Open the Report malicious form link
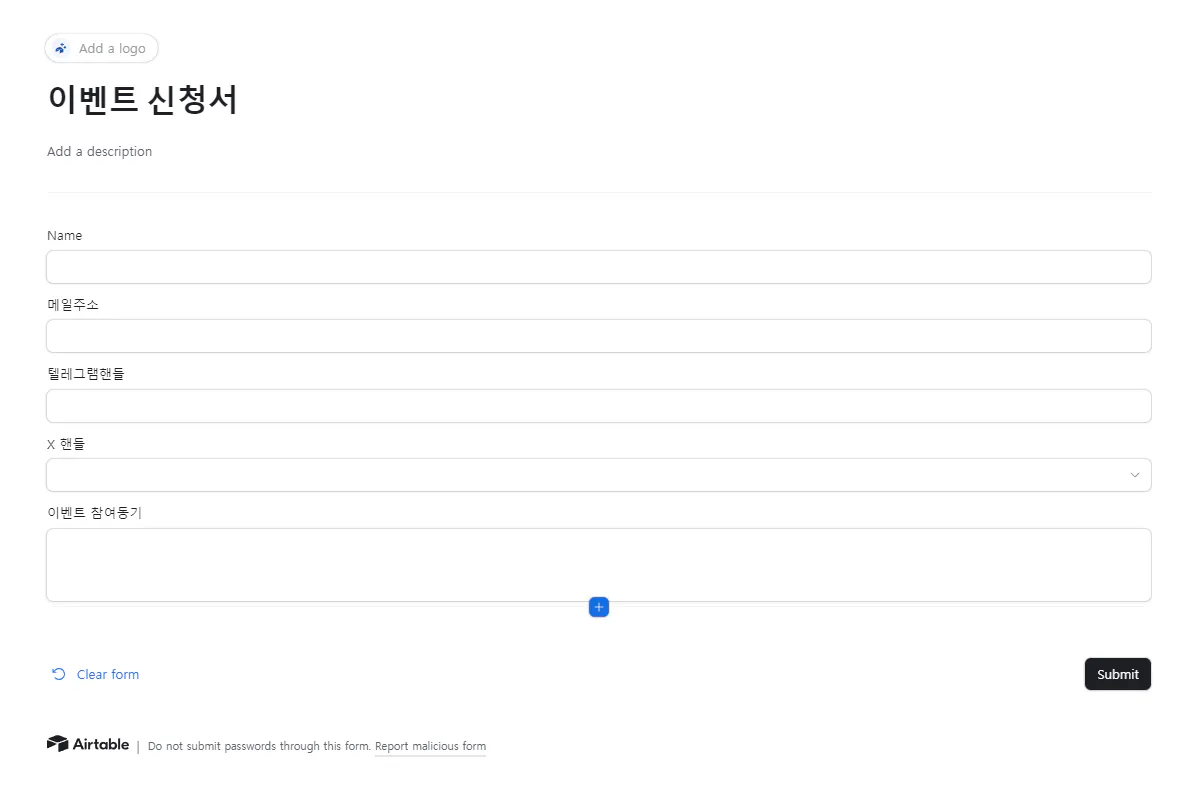1183x810 pixels. point(430,746)
